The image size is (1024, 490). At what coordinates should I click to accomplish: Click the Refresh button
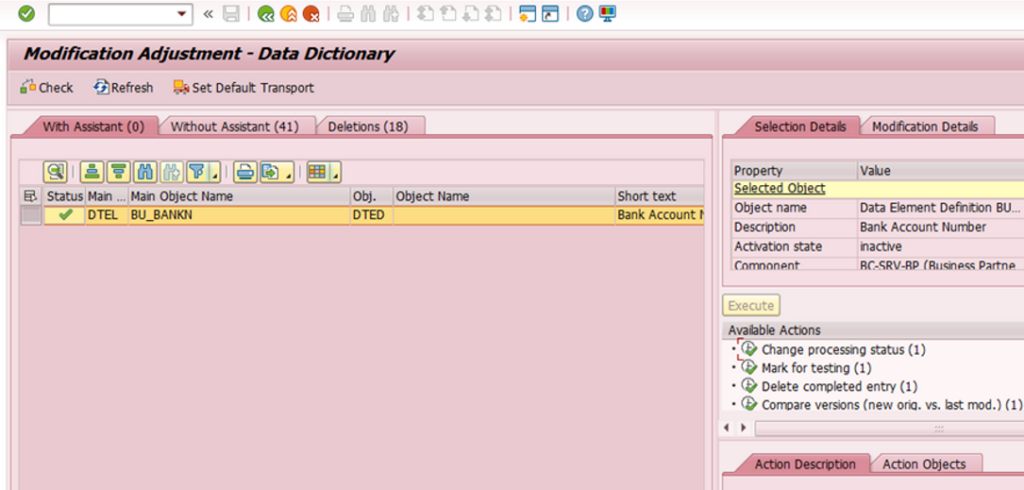click(x=123, y=88)
